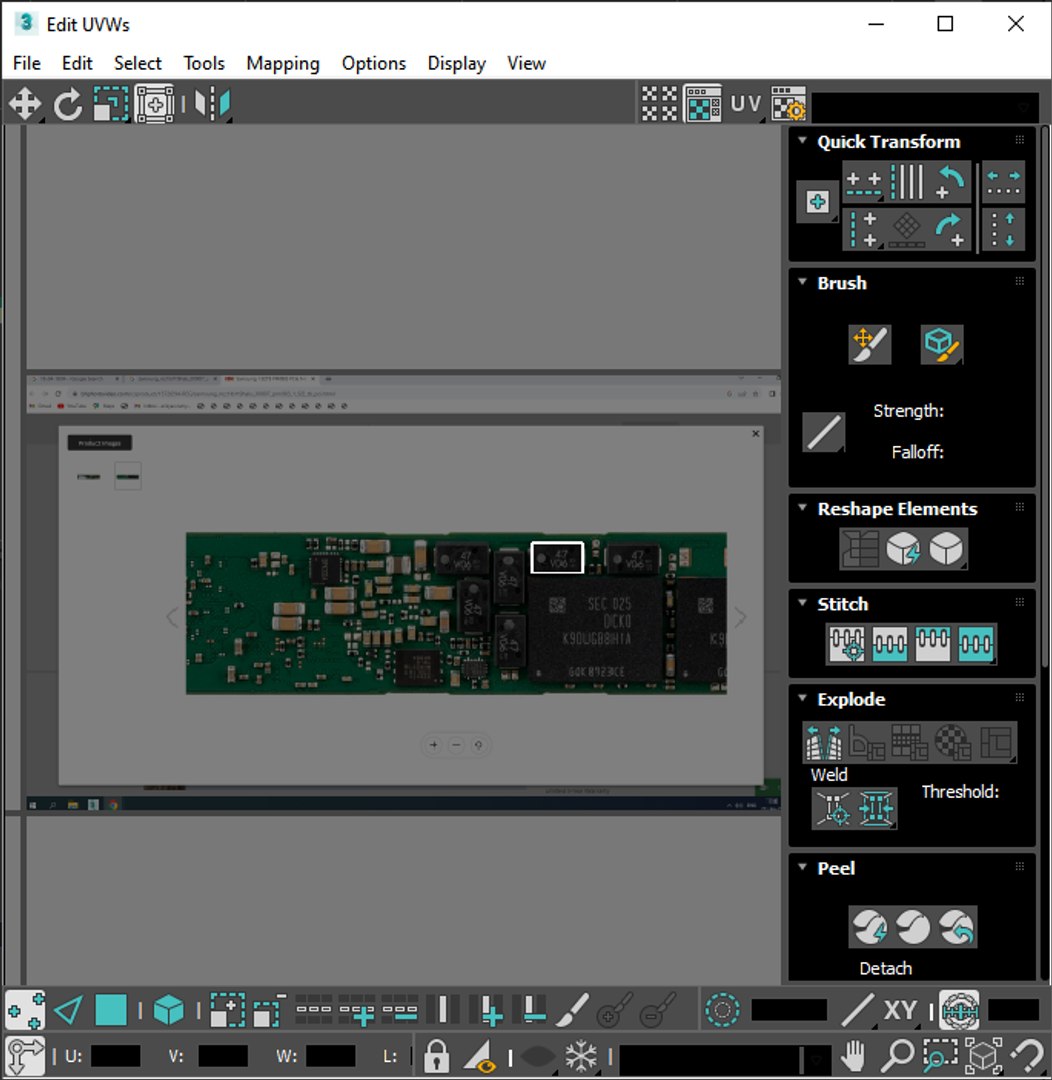Viewport: 1052px width, 1080px height.
Task: Click Space Horizontally in Quick Transform
Action: [x=1003, y=182]
